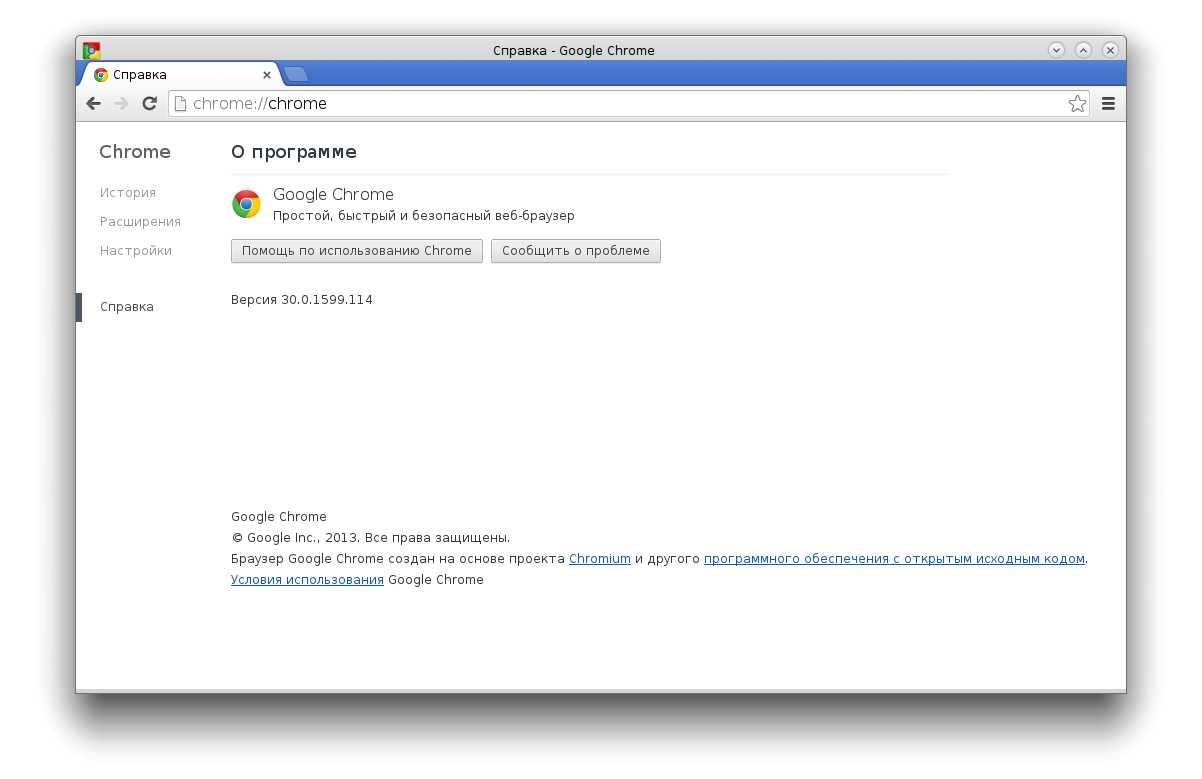Click the forward navigation arrow
Image resolution: width=1202 pixels, height=779 pixels.
[121, 103]
